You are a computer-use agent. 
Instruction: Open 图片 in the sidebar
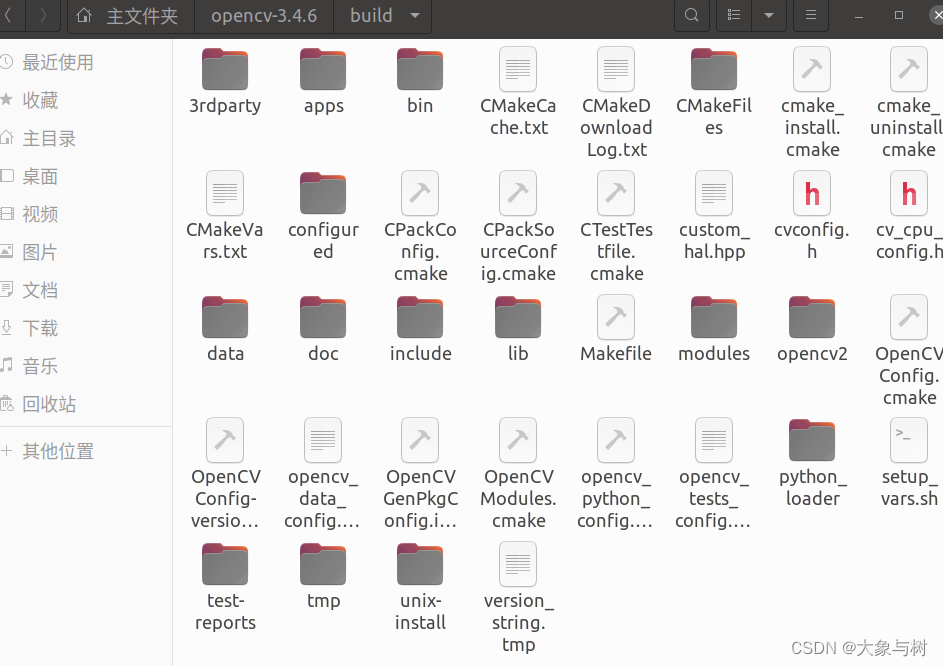[86, 252]
